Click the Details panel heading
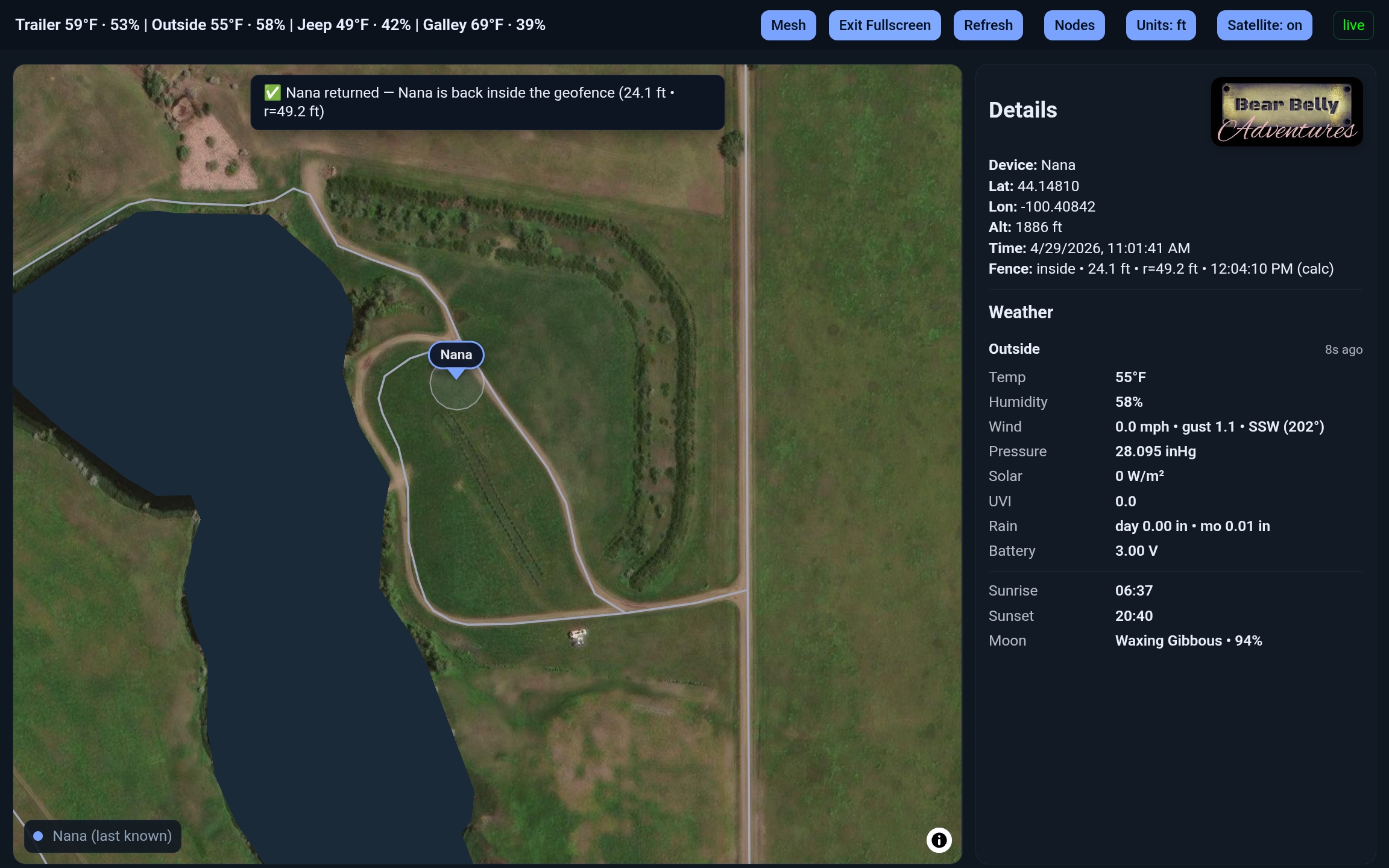Screen dimensions: 1389x868 (x=1022, y=110)
